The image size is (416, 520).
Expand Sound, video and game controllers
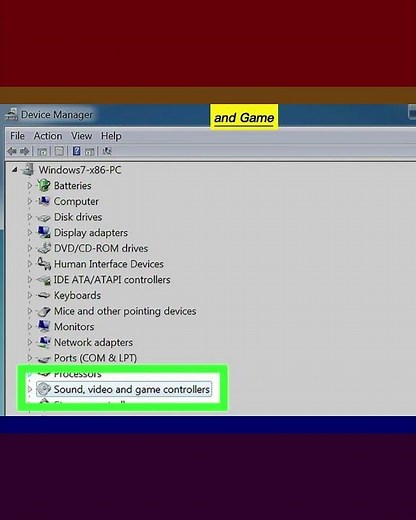pyautogui.click(x=30, y=389)
